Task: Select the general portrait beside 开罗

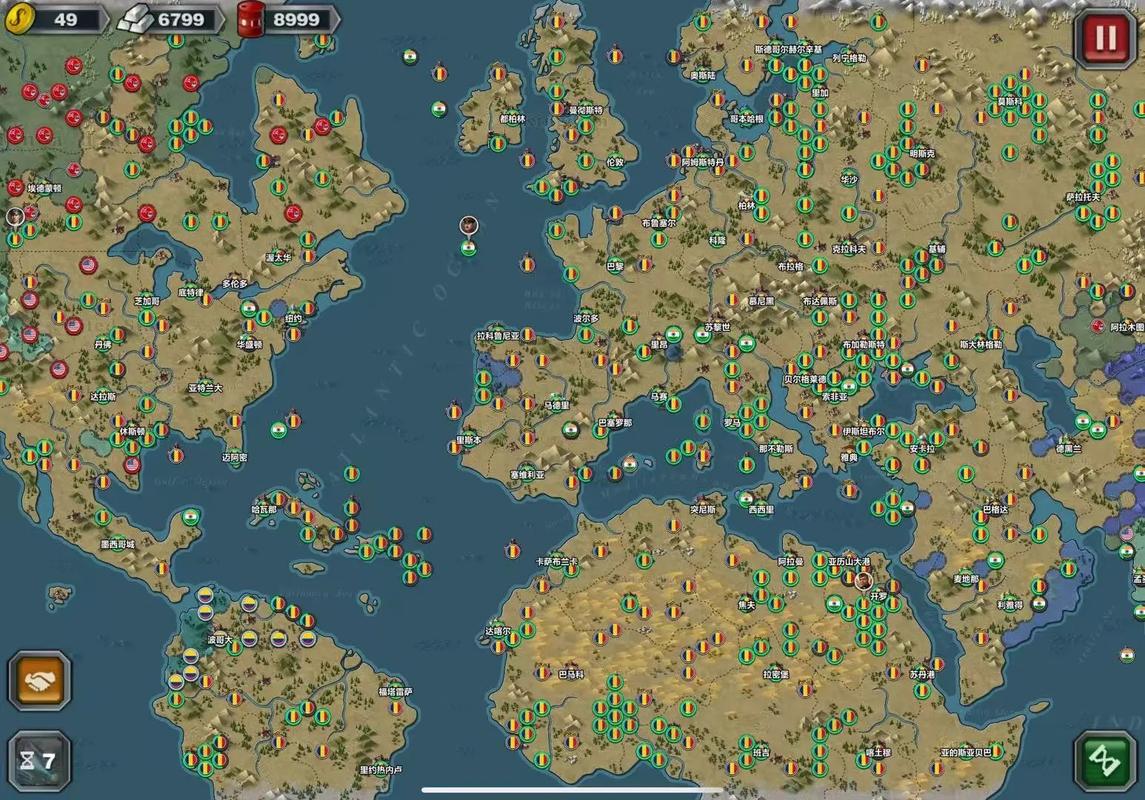Action: tap(863, 580)
